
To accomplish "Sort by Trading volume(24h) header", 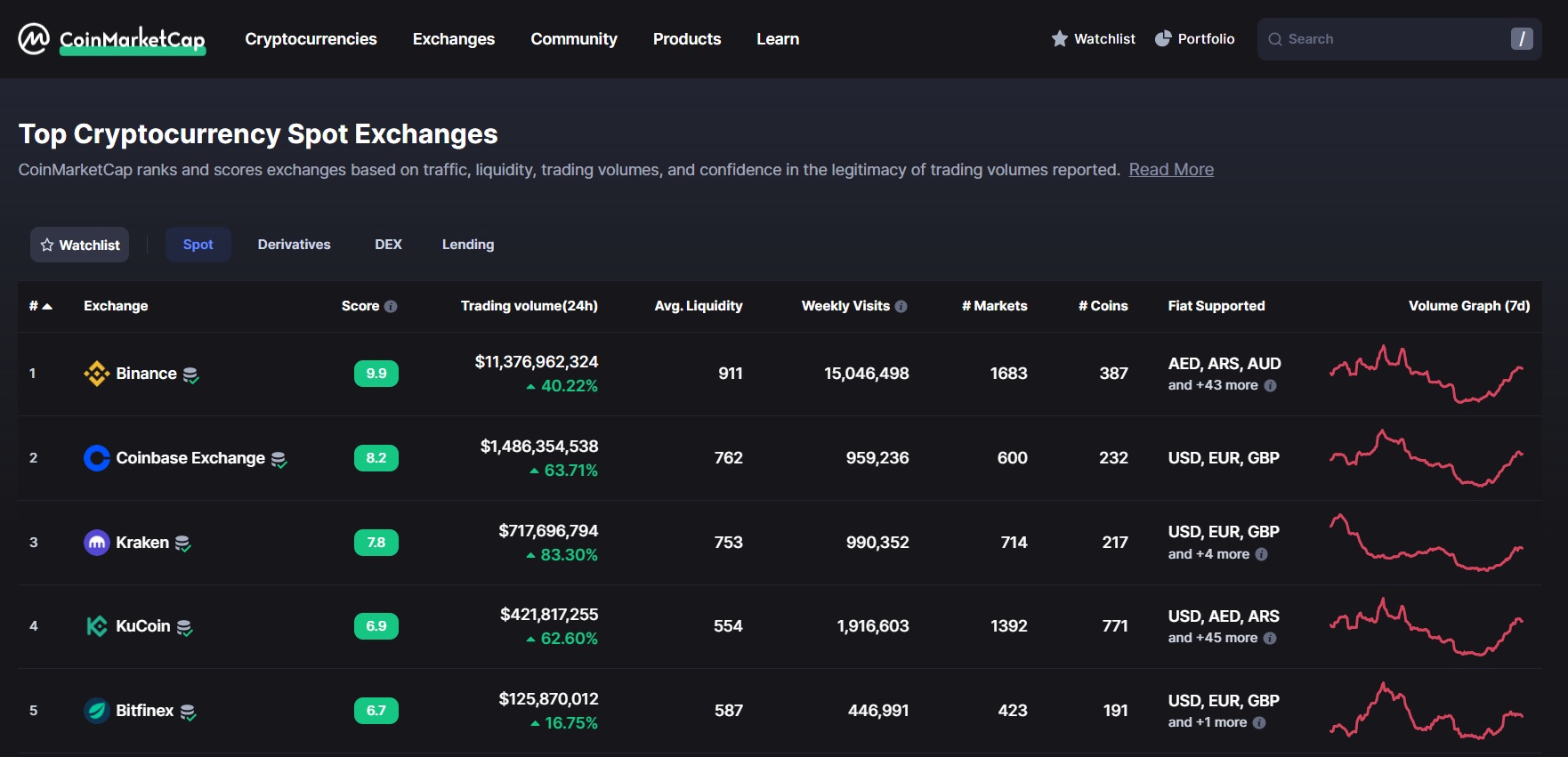I will tap(529, 306).
